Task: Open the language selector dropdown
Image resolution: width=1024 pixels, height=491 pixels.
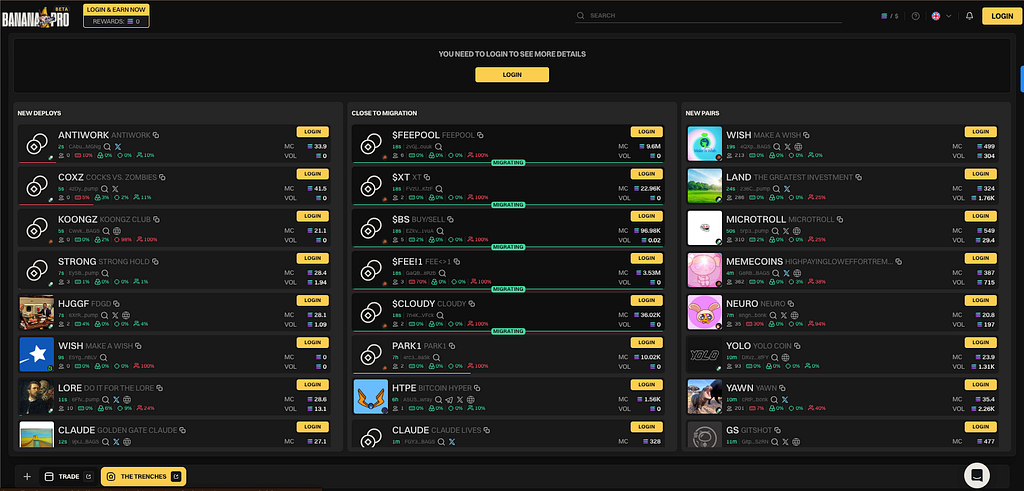Action: click(941, 16)
